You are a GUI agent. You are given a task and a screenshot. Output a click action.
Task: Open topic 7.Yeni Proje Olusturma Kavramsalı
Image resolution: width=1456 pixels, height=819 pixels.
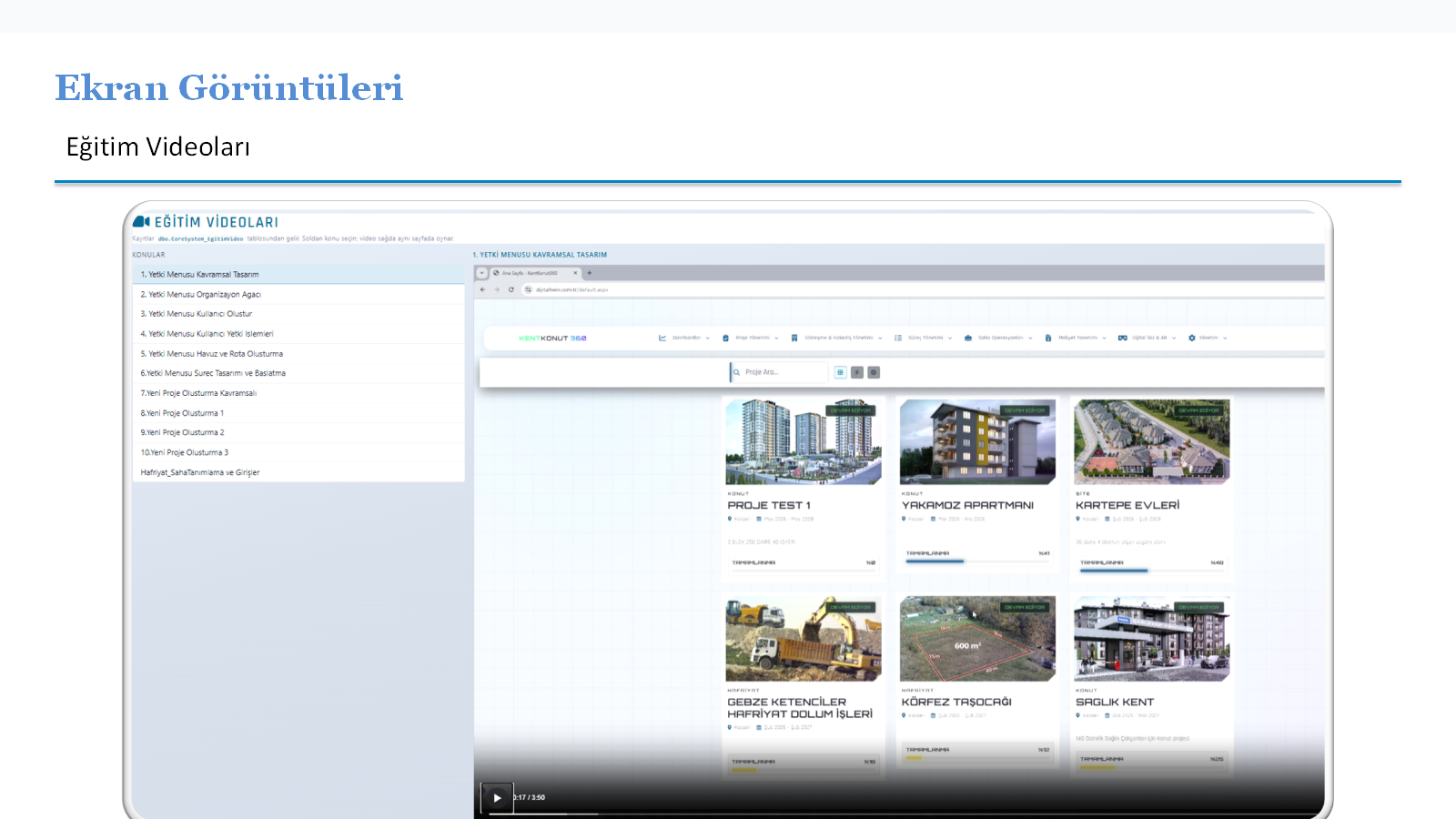298,393
